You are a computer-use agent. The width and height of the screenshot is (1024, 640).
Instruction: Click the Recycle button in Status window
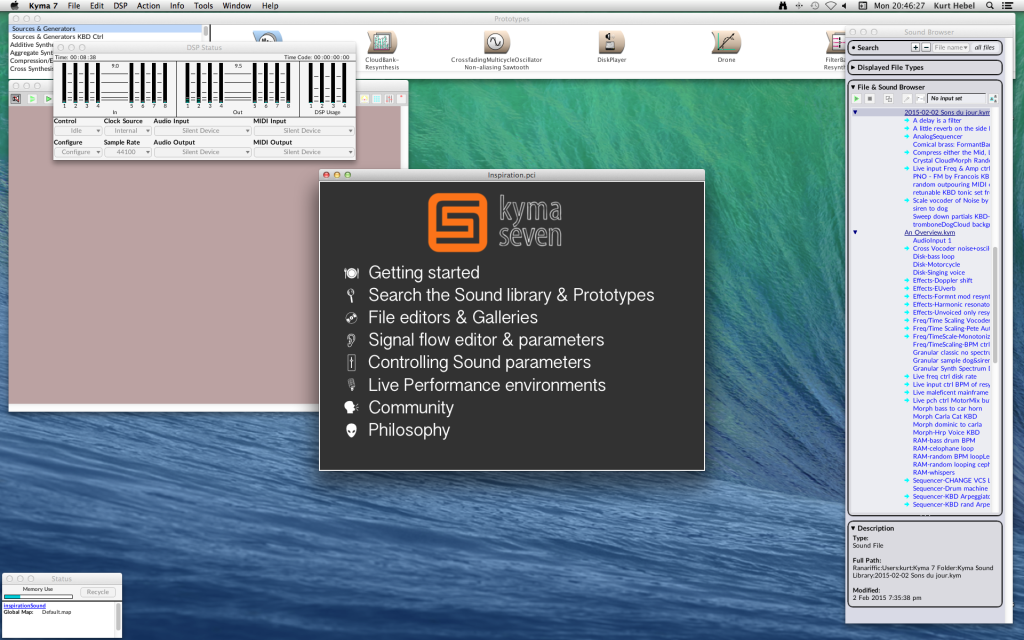click(97, 592)
